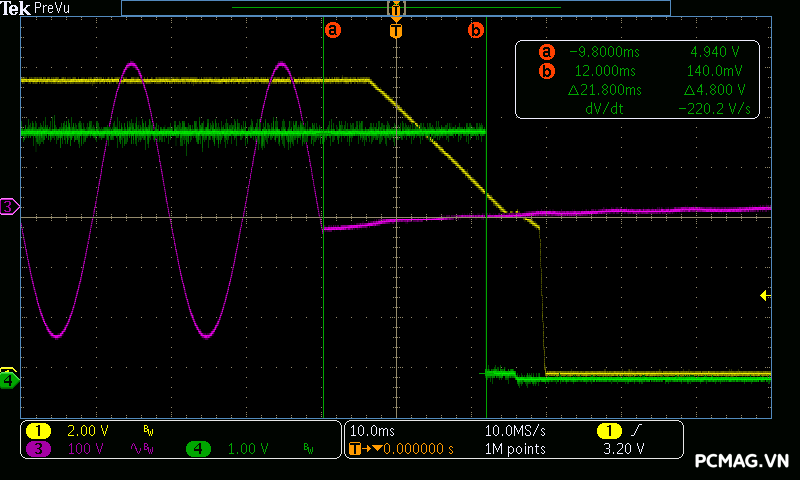Viewport: 800px width, 480px height.
Task: Click the channel 3 ground reference marker
Action: tap(9, 207)
